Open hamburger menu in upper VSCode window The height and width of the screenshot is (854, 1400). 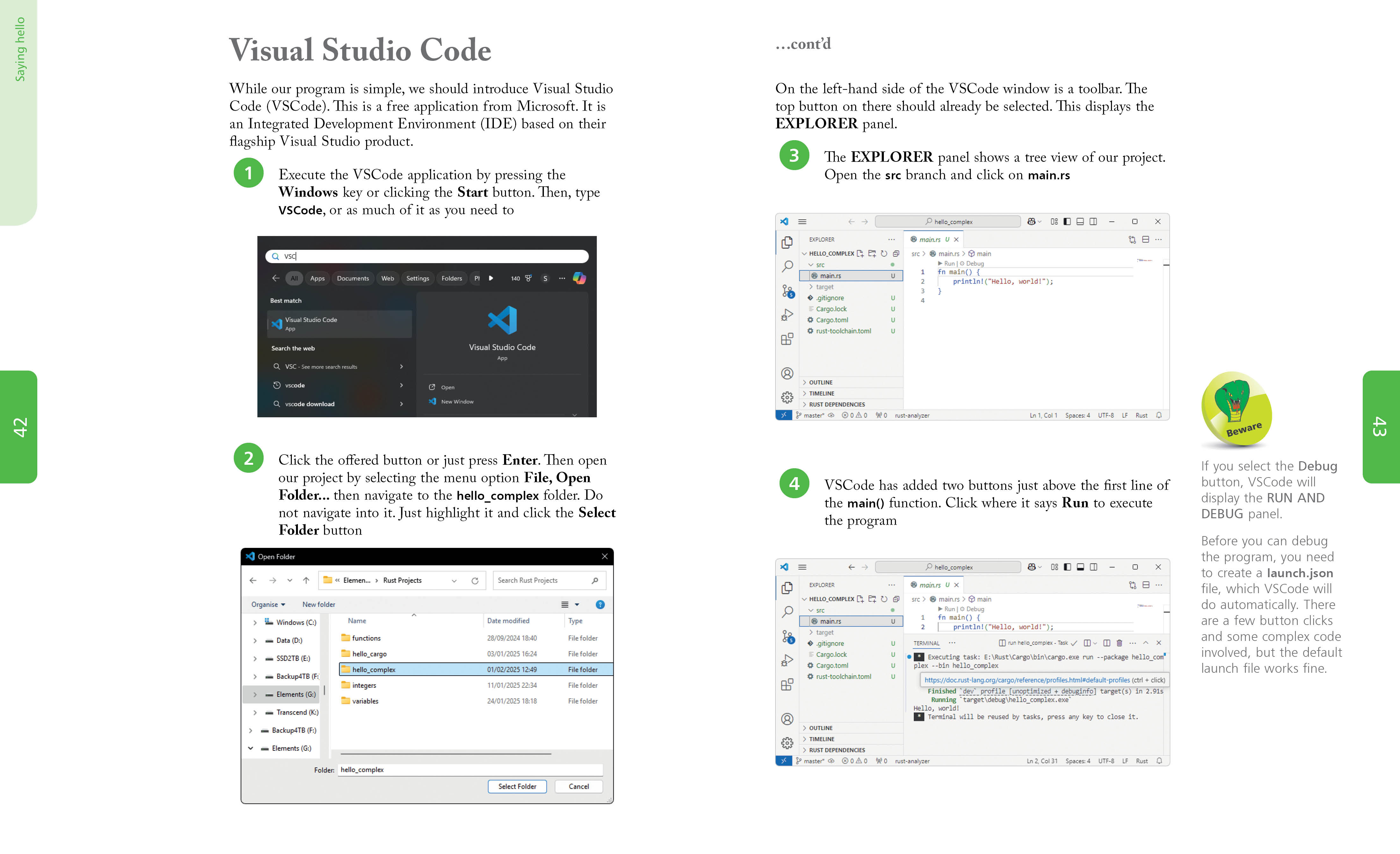[x=802, y=222]
